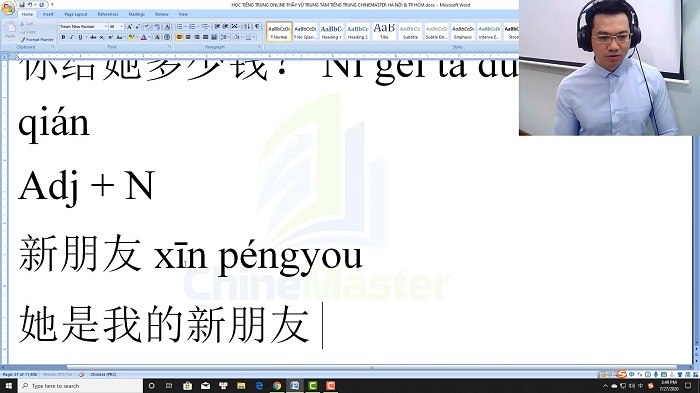Image resolution: width=700 pixels, height=393 pixels.
Task: Click the Office button
Action: click(8, 8)
